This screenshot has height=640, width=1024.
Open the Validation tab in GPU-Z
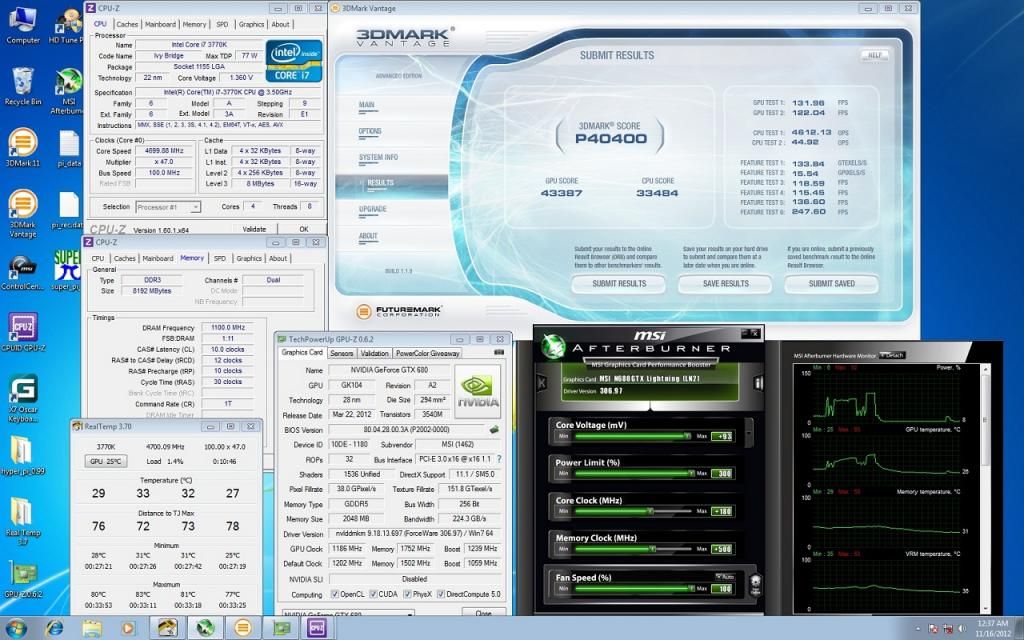tap(374, 353)
